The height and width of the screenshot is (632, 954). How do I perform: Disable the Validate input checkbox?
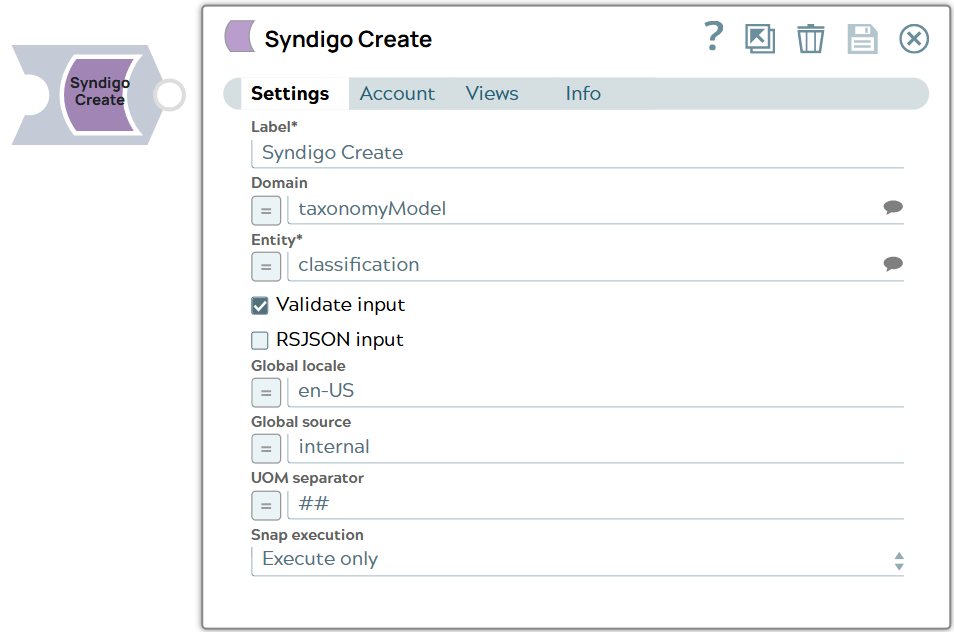[259, 304]
